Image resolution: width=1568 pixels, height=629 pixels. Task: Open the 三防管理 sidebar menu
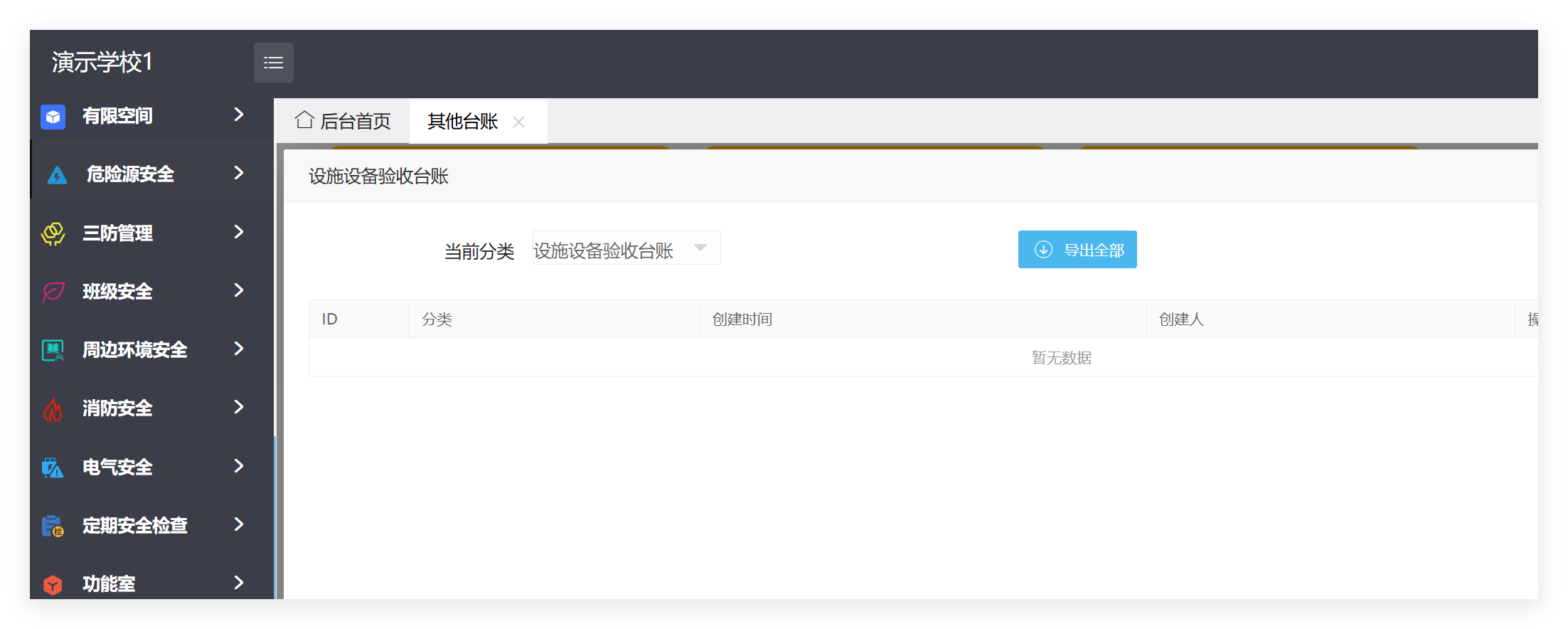[151, 233]
